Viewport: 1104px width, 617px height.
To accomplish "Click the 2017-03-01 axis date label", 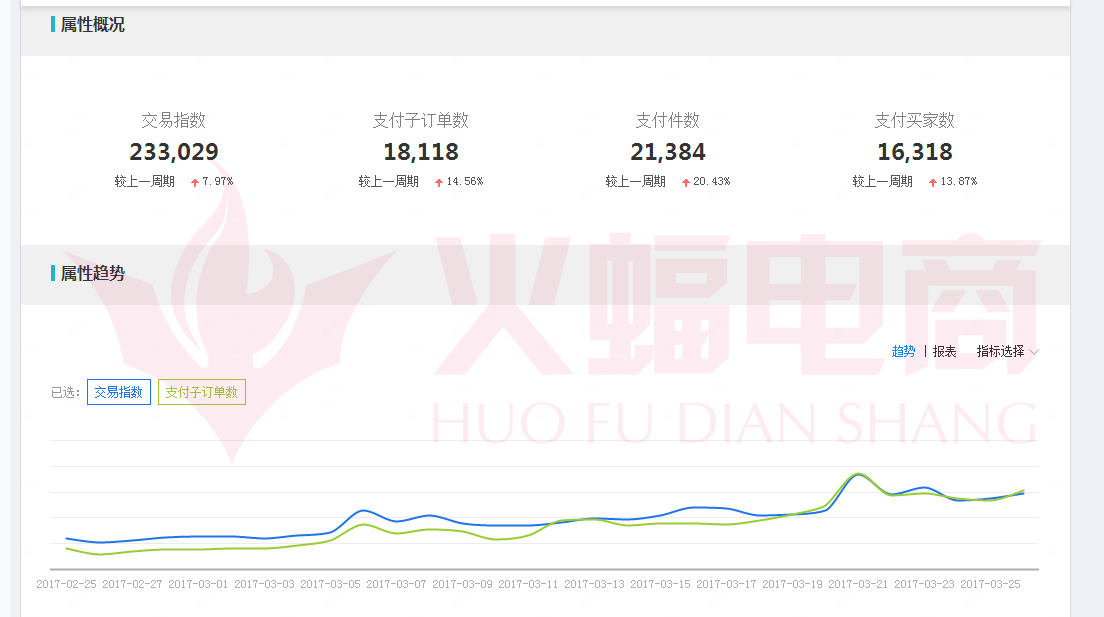I will tap(198, 585).
